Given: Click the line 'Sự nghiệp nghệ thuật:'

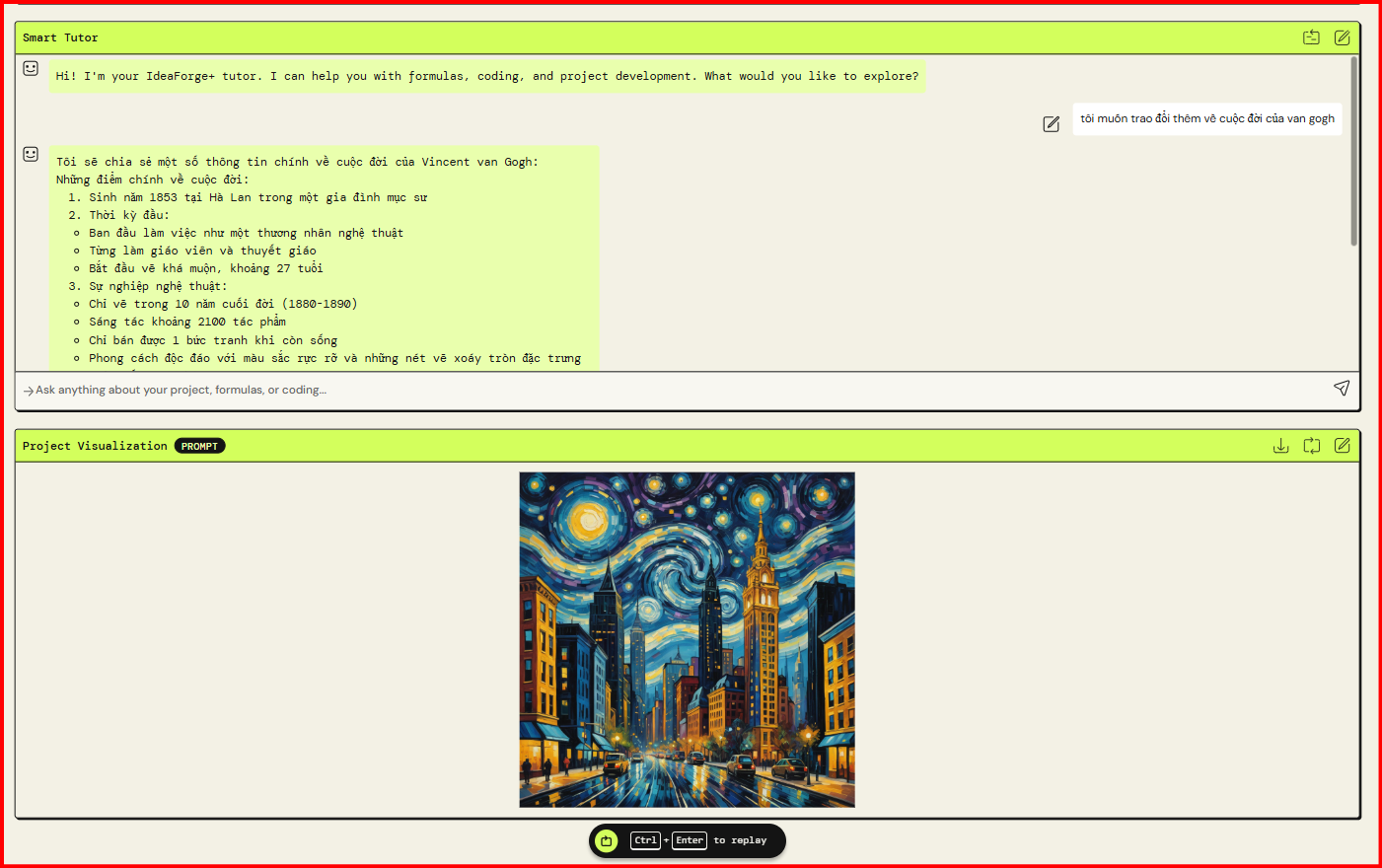Looking at the screenshot, I should coord(158,286).
